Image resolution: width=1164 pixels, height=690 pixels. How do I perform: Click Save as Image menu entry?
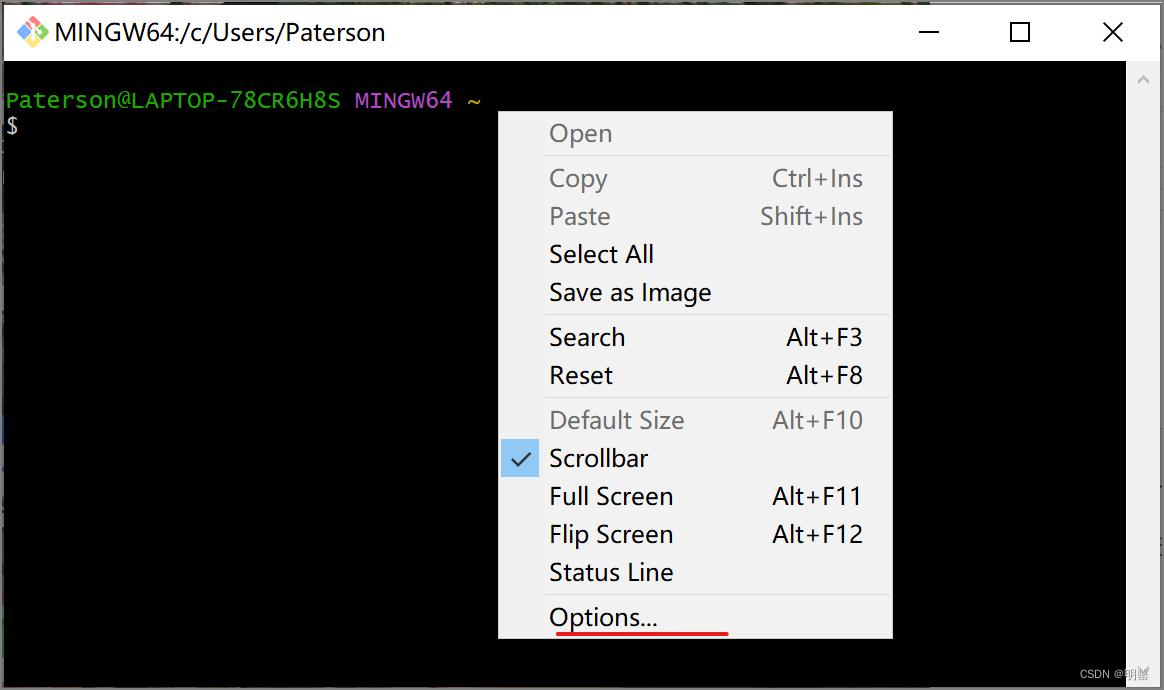[695, 293]
